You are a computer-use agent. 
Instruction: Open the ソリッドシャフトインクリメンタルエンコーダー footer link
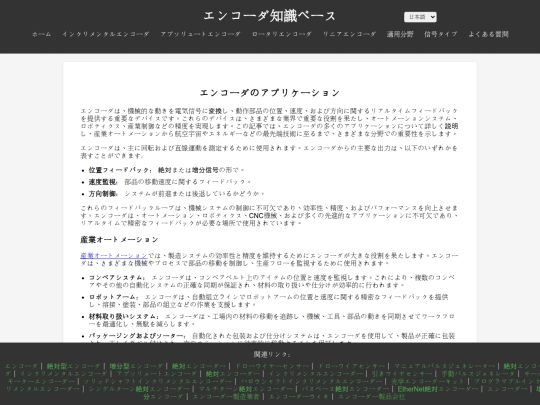[157, 381]
